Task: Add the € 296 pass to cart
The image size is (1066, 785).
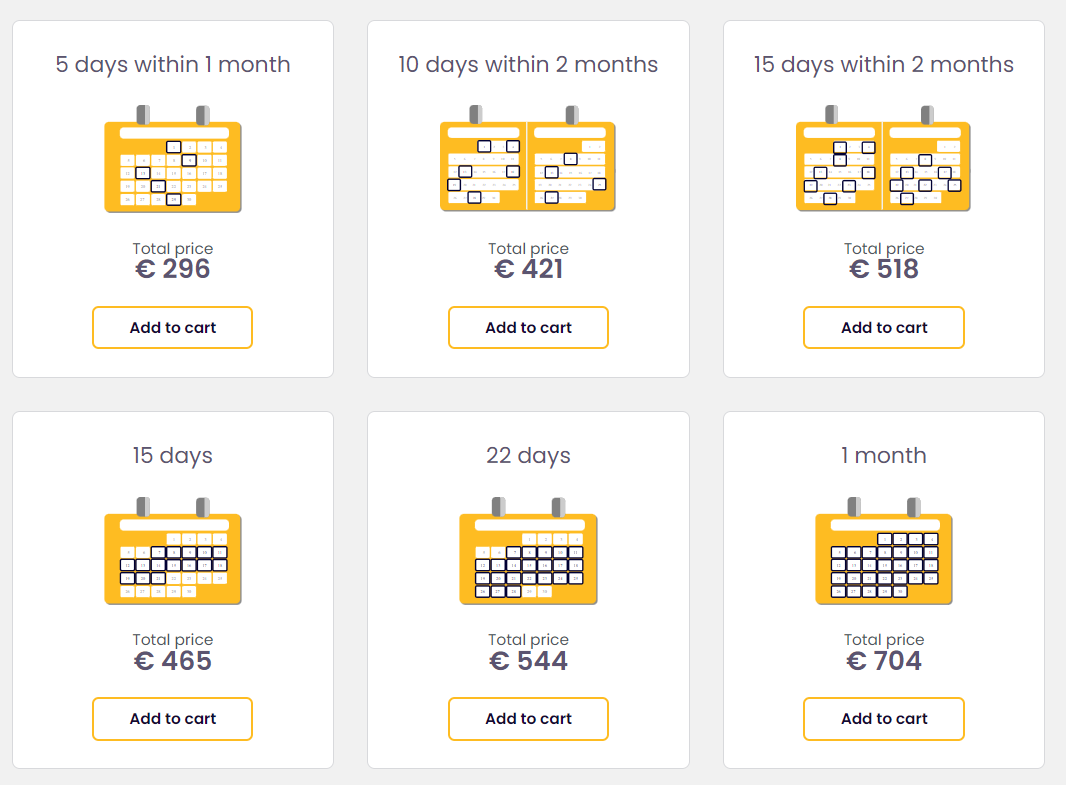Action: [x=173, y=327]
